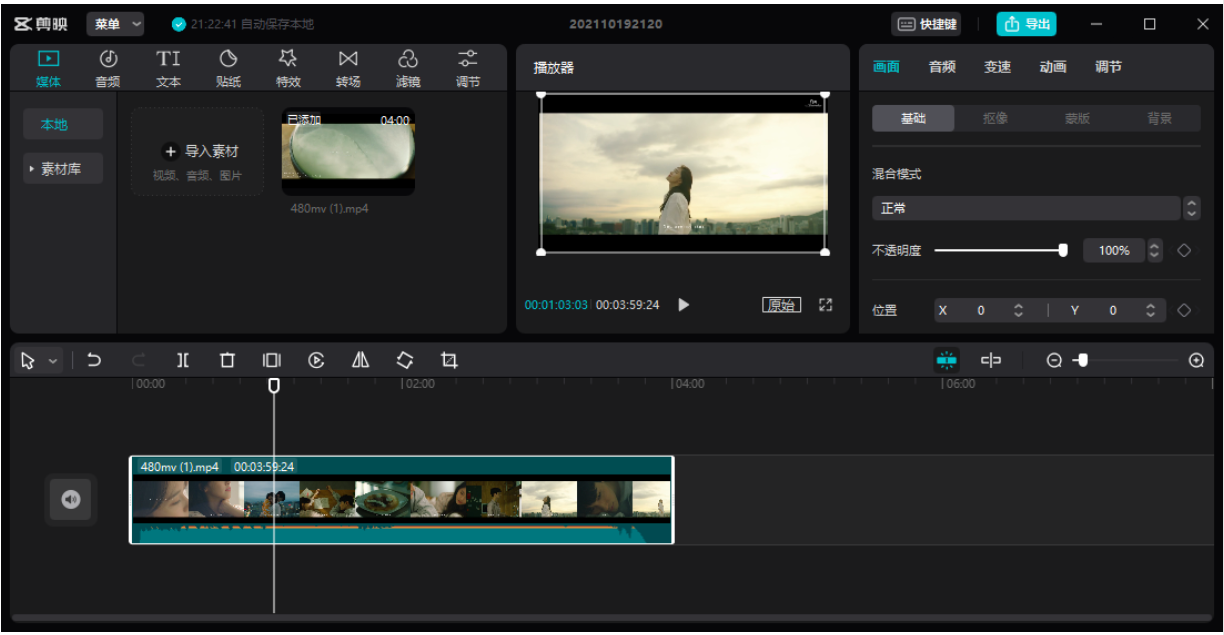The image size is (1224, 635).
Task: Undo the last action
Action: [94, 361]
